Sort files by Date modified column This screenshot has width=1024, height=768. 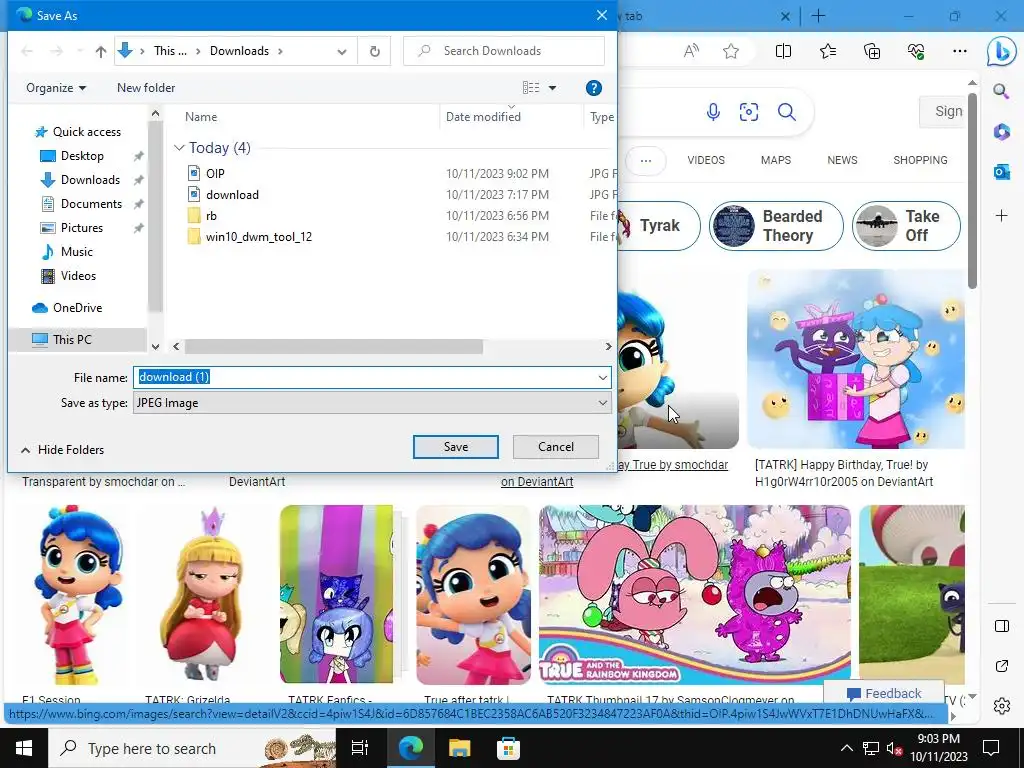[483, 117]
